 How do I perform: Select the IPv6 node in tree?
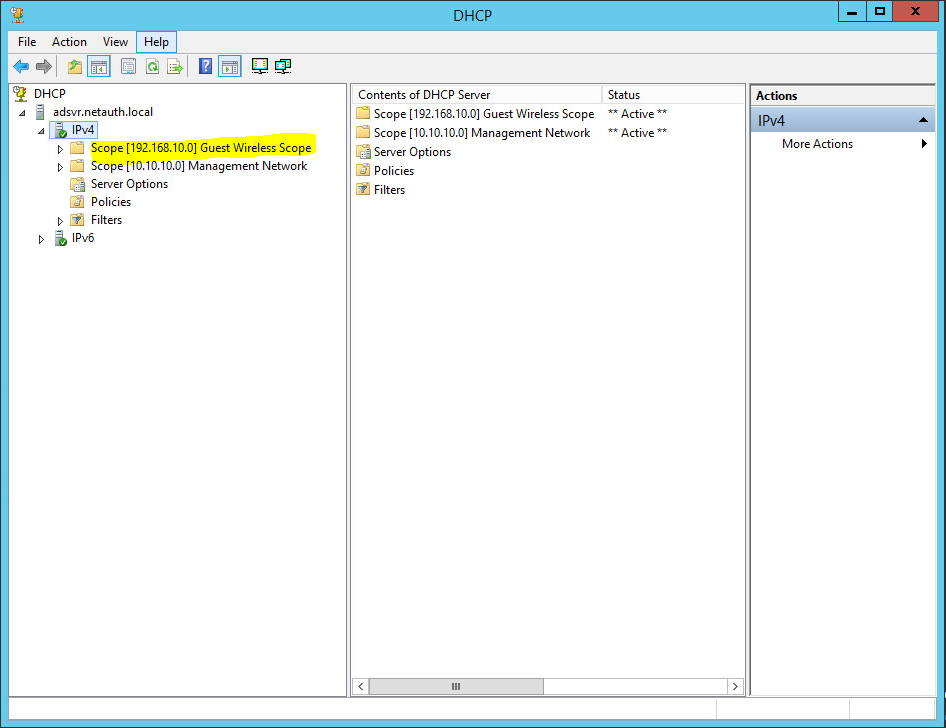pos(83,238)
